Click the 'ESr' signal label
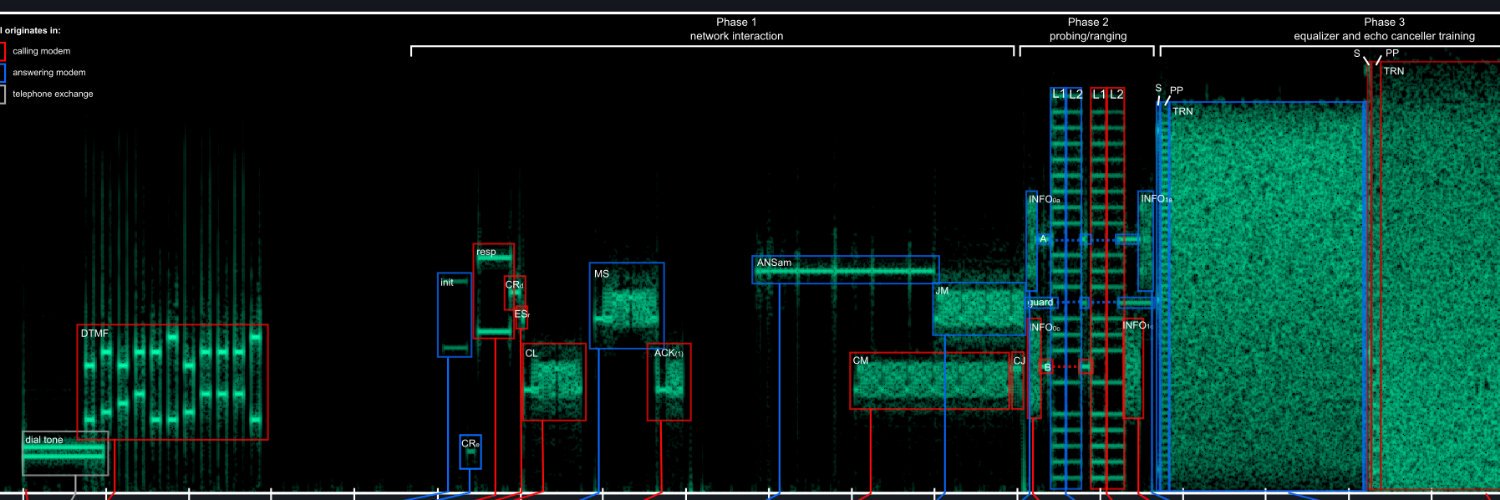This screenshot has height=500, width=1500. (521, 313)
